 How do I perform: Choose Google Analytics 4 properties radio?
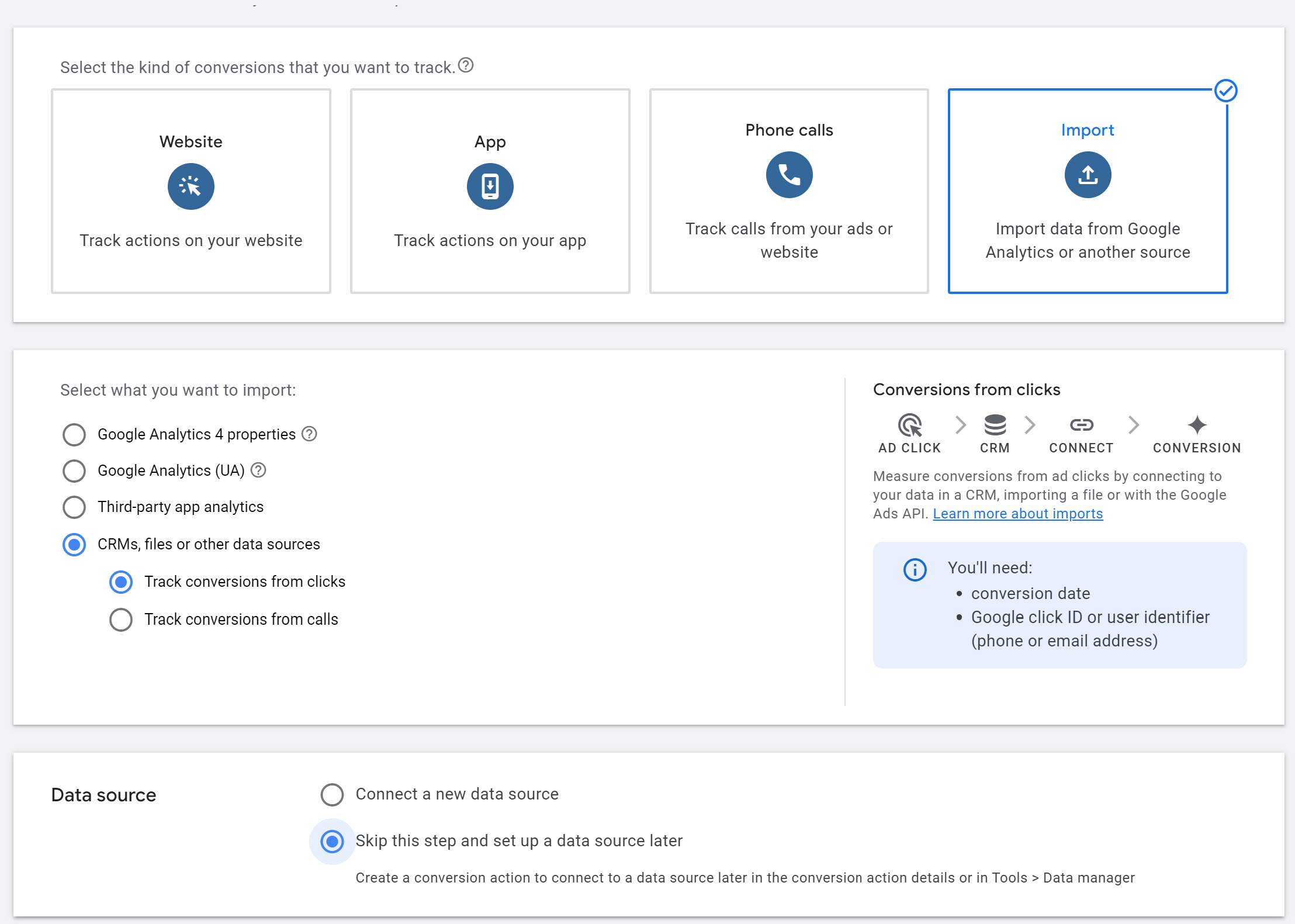[74, 435]
